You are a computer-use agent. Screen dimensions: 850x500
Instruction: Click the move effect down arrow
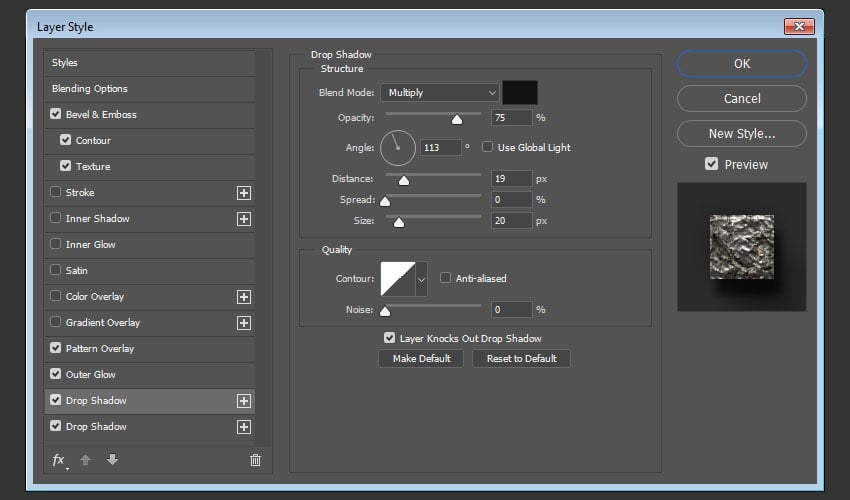coord(112,460)
